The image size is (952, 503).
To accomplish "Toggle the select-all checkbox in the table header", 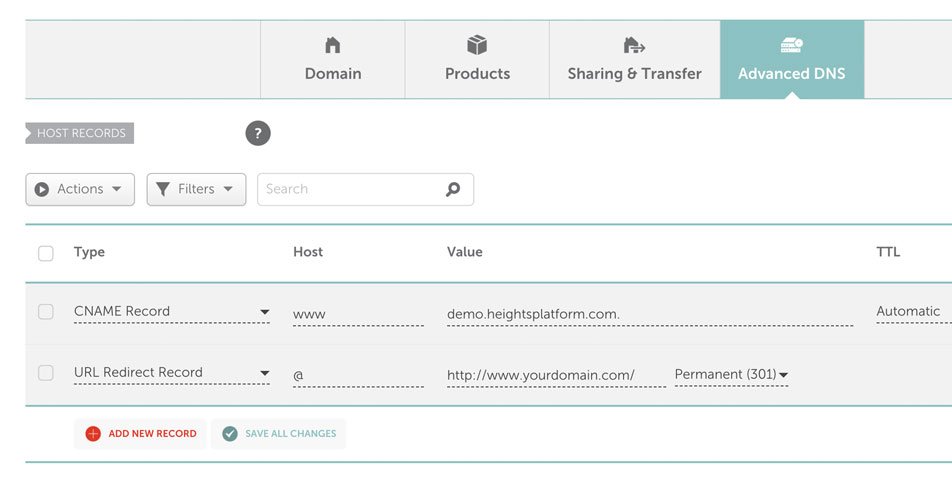I will (46, 253).
